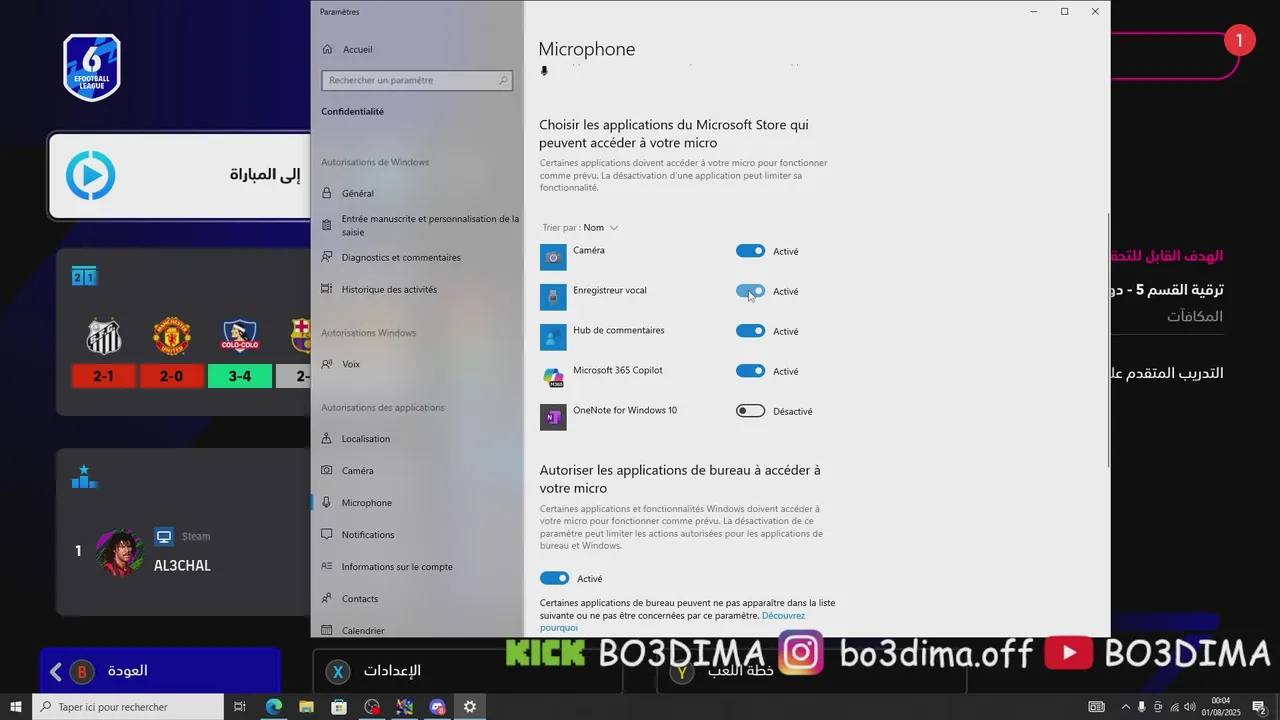Click the taskbar clock showing 00:04
Screen dimensions: 1280x720
click(x=1222, y=707)
